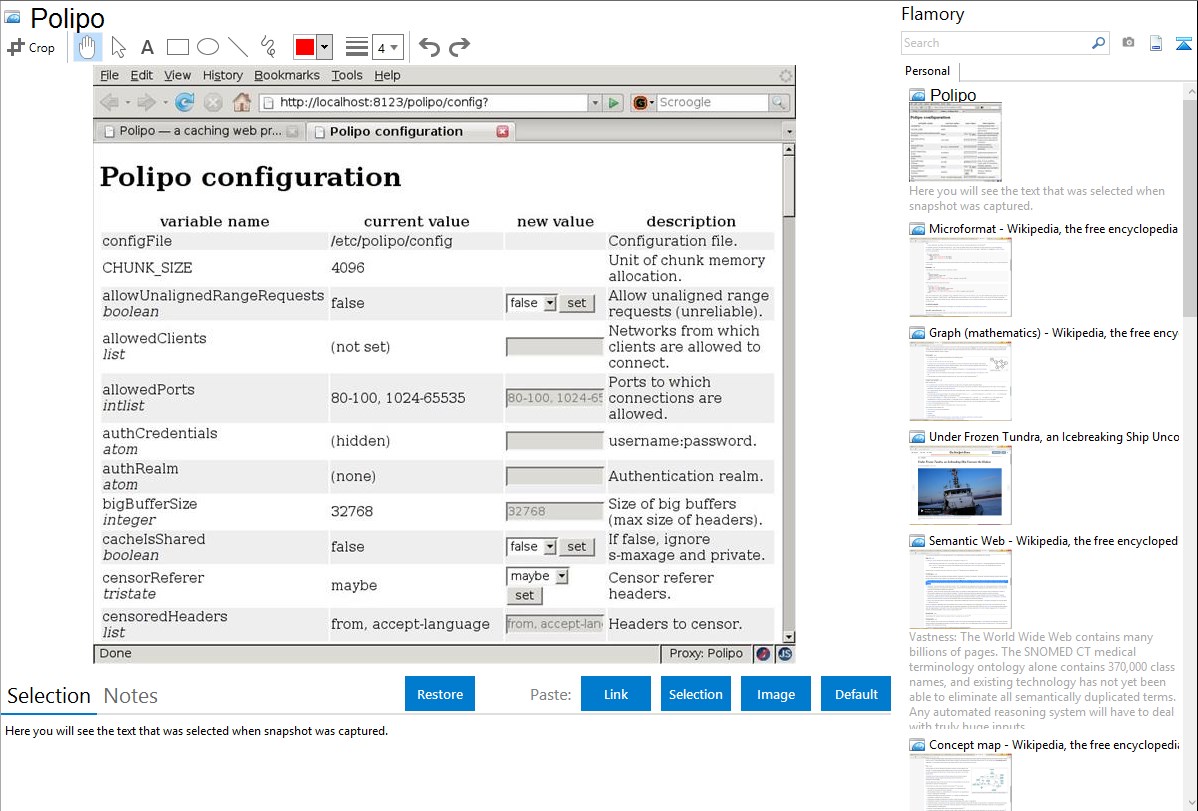
Task: Click the red color swatch
Action: click(x=305, y=47)
